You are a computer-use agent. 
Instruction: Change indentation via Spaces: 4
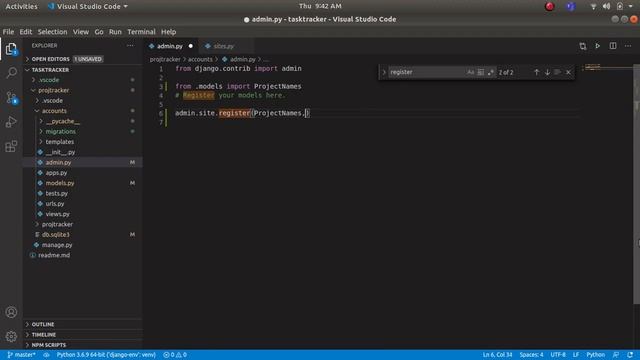pos(531,355)
